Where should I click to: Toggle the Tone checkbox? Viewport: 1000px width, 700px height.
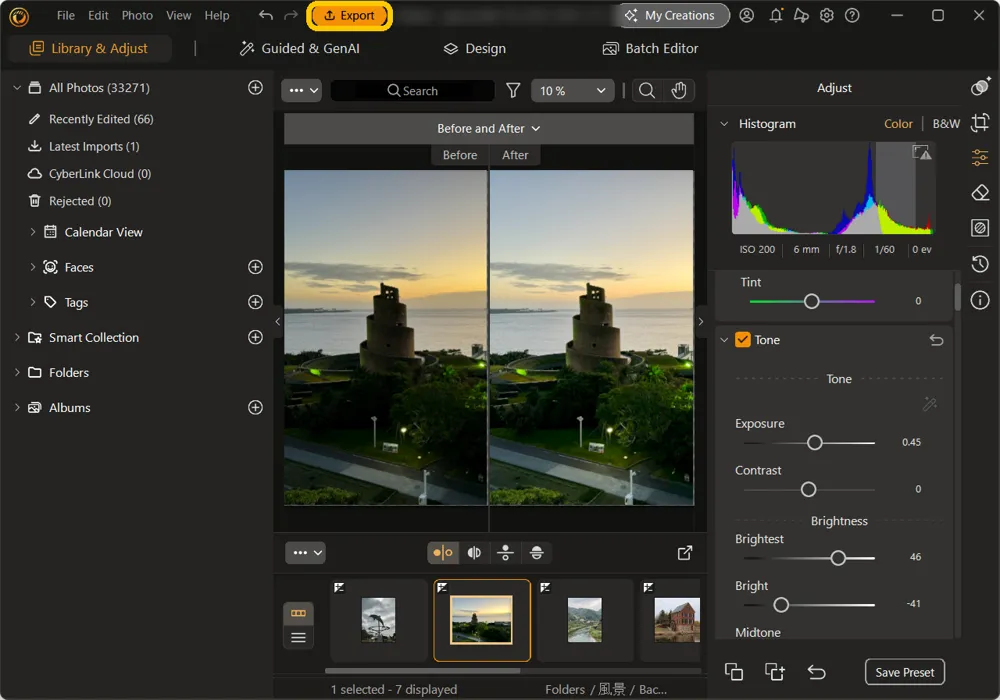742,340
